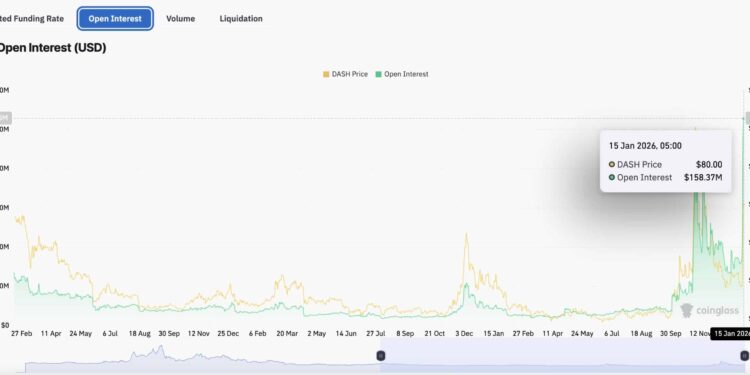Click the tooltip date 15 Jan 2026, 05:00
Viewport: 750px width, 375px height.
click(x=645, y=146)
